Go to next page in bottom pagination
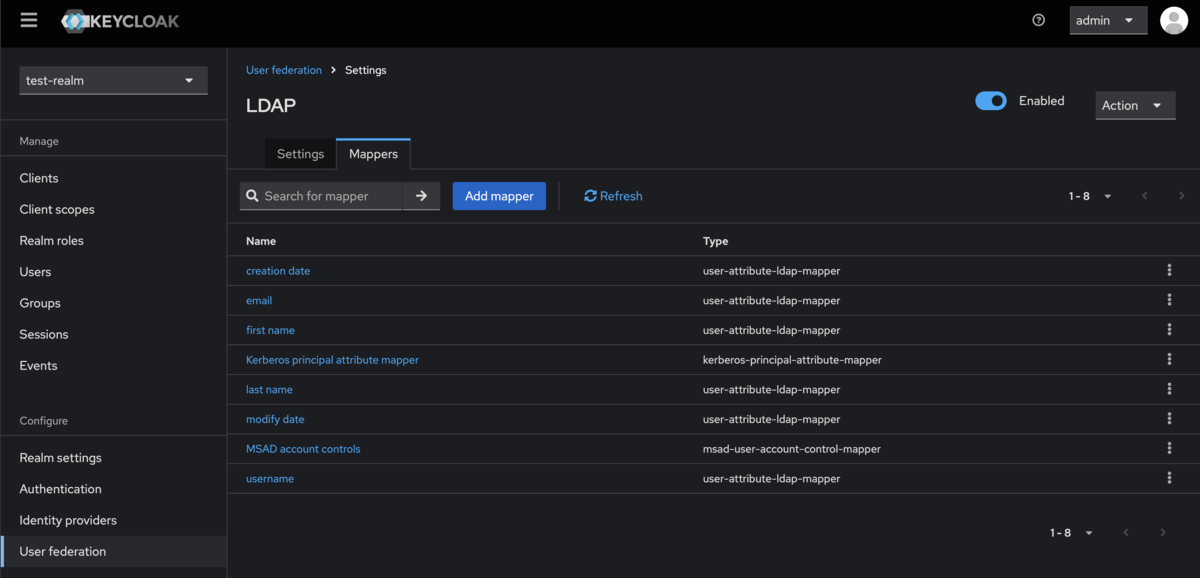Viewport: 1200px width, 578px height. pos(1162,533)
